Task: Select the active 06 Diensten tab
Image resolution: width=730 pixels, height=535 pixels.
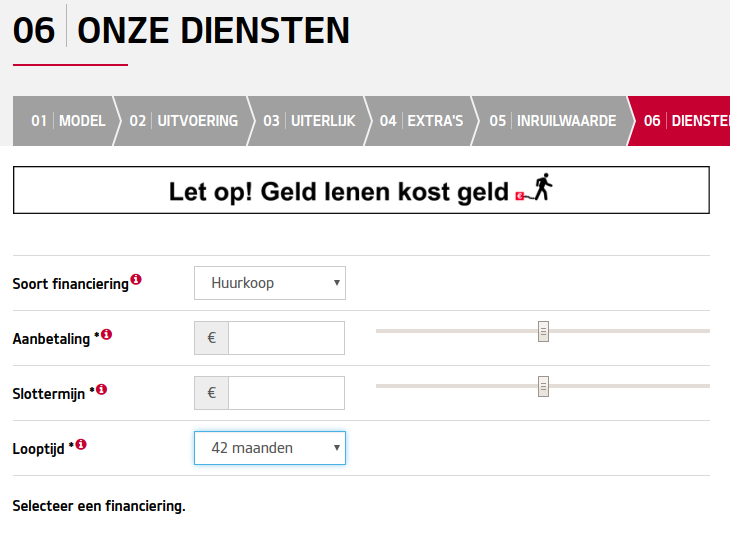Action: point(680,121)
